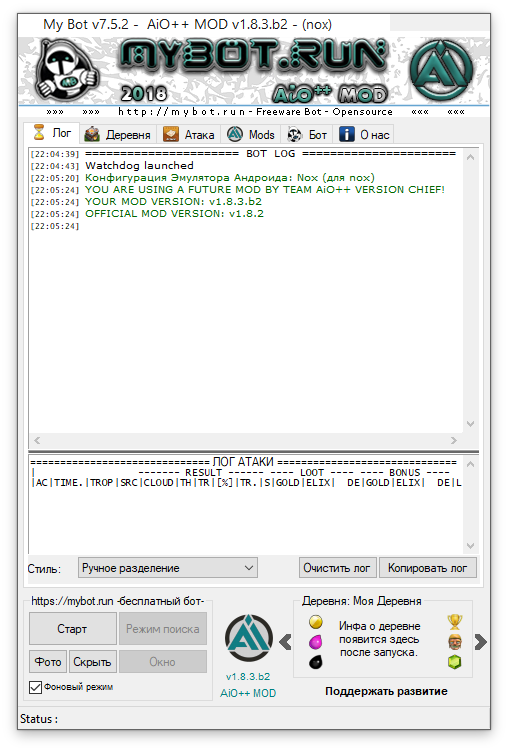Click the bot log scroll down arrow
508x751 pixels.
[x=470, y=424]
